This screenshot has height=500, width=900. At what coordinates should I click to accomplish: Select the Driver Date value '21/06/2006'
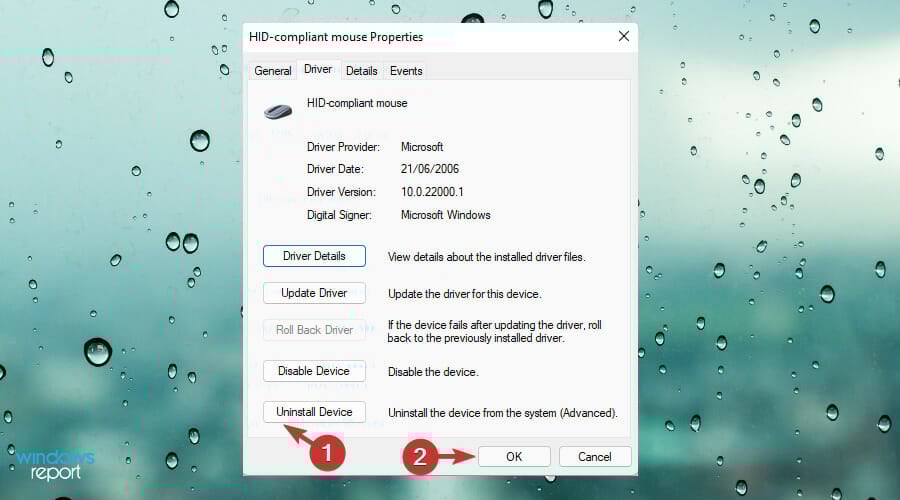[x=430, y=169]
